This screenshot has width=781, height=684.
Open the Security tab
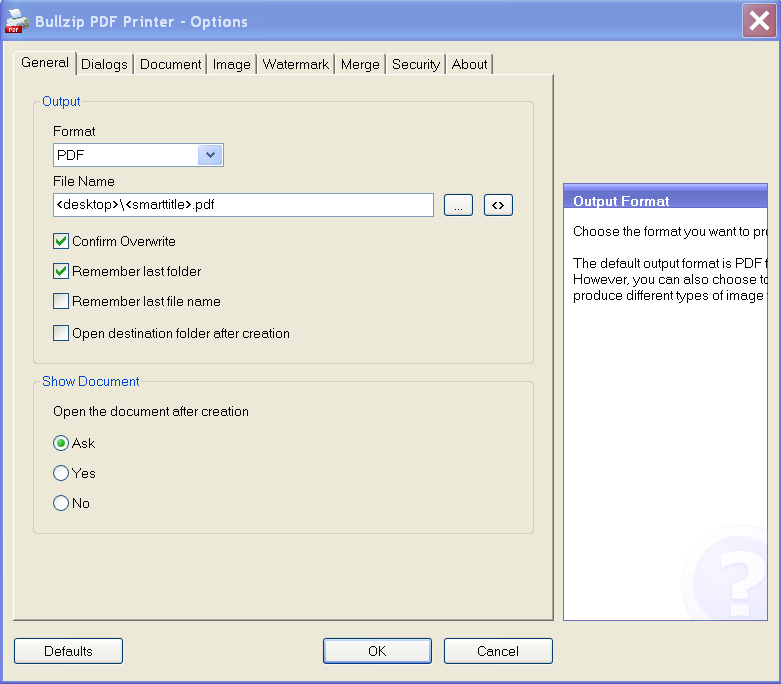point(416,64)
